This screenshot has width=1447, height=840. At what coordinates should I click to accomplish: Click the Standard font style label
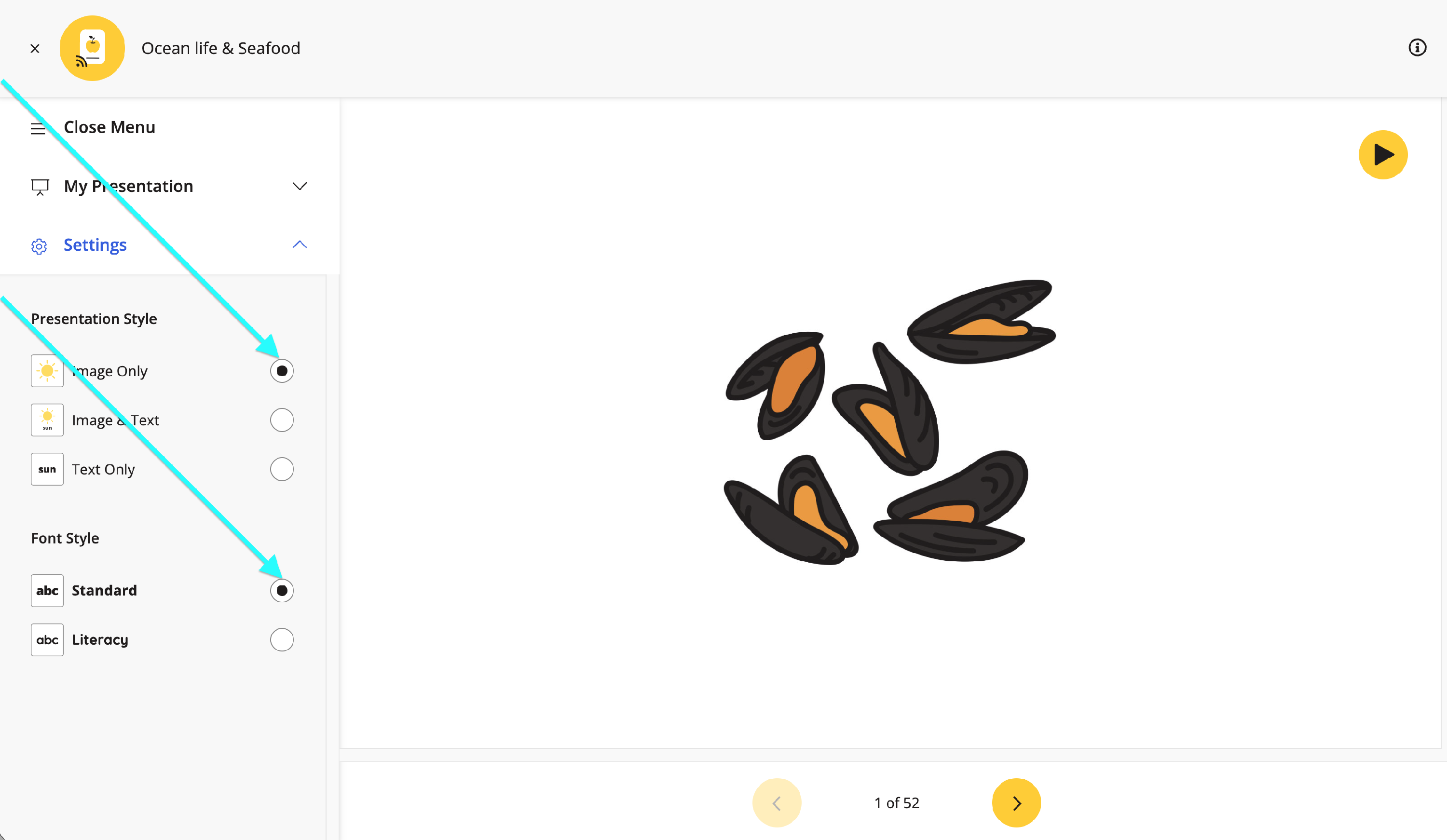tap(105, 590)
